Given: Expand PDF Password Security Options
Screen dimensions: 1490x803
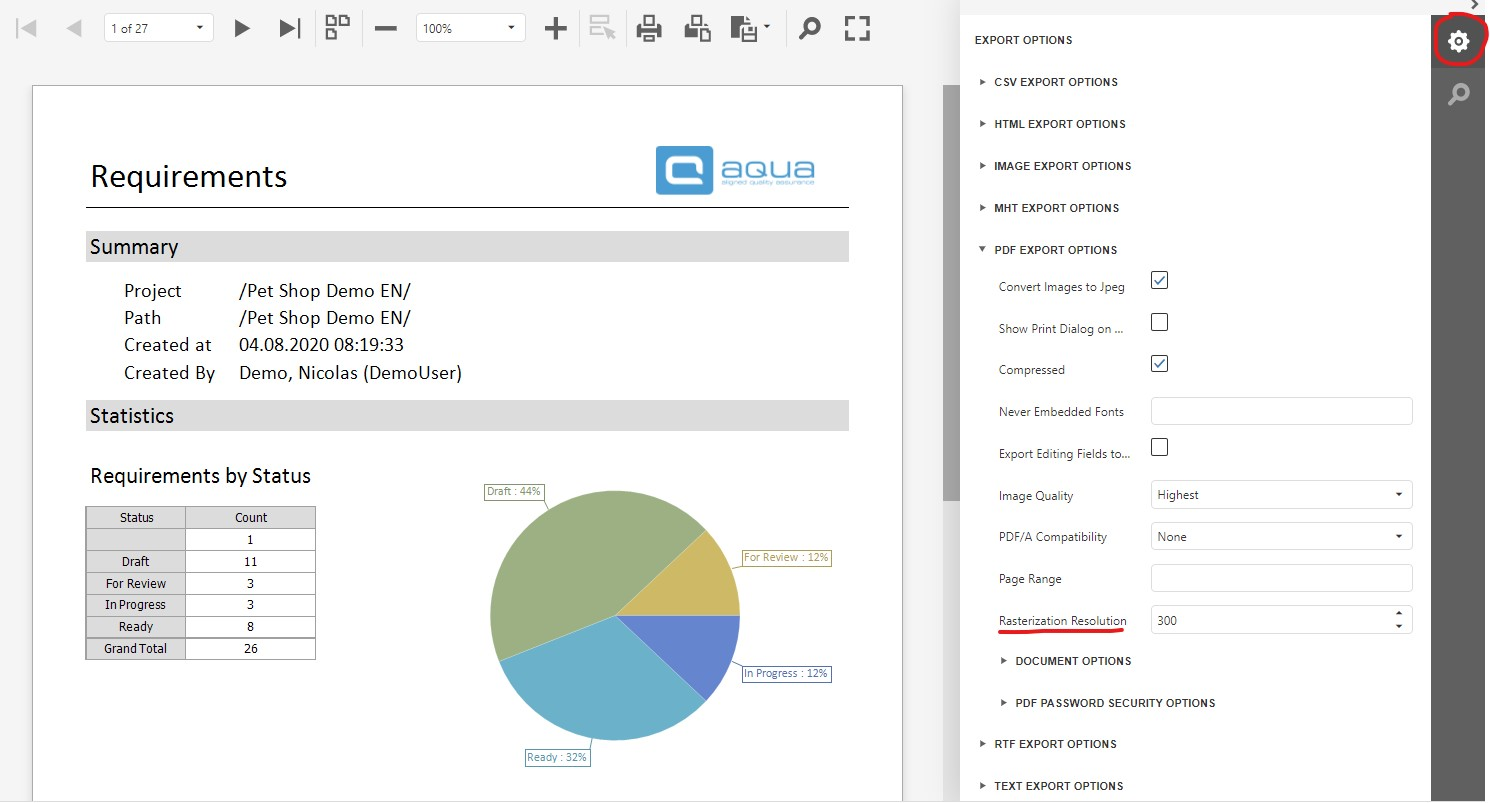Looking at the screenshot, I should 1114,703.
